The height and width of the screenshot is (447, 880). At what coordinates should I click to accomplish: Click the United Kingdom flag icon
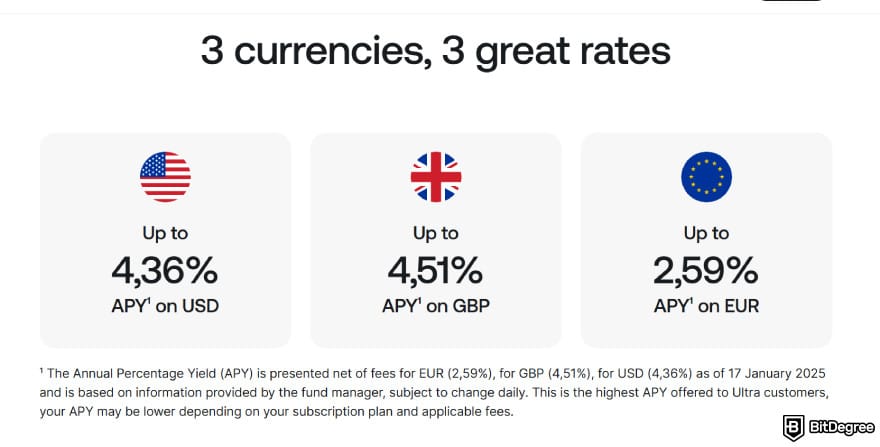pos(436,178)
